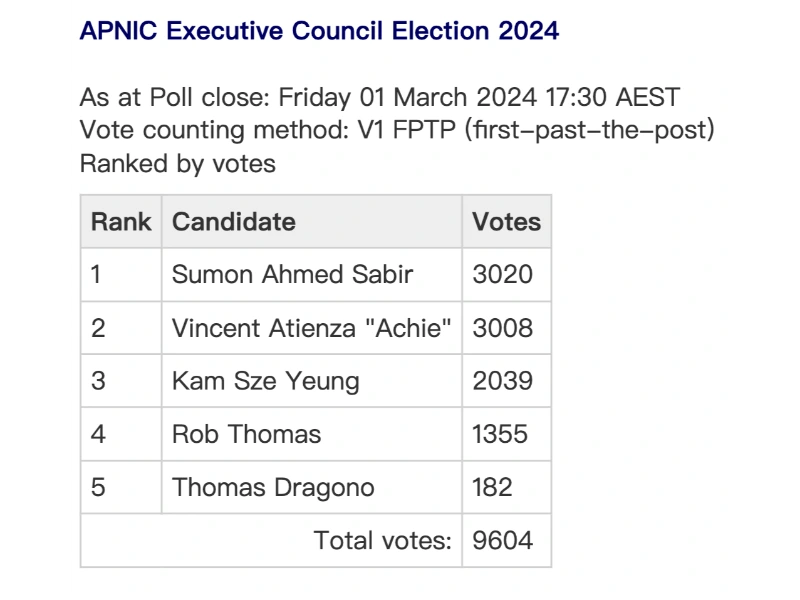800x600 pixels.
Task: Click the Rank column header
Action: tap(121, 221)
